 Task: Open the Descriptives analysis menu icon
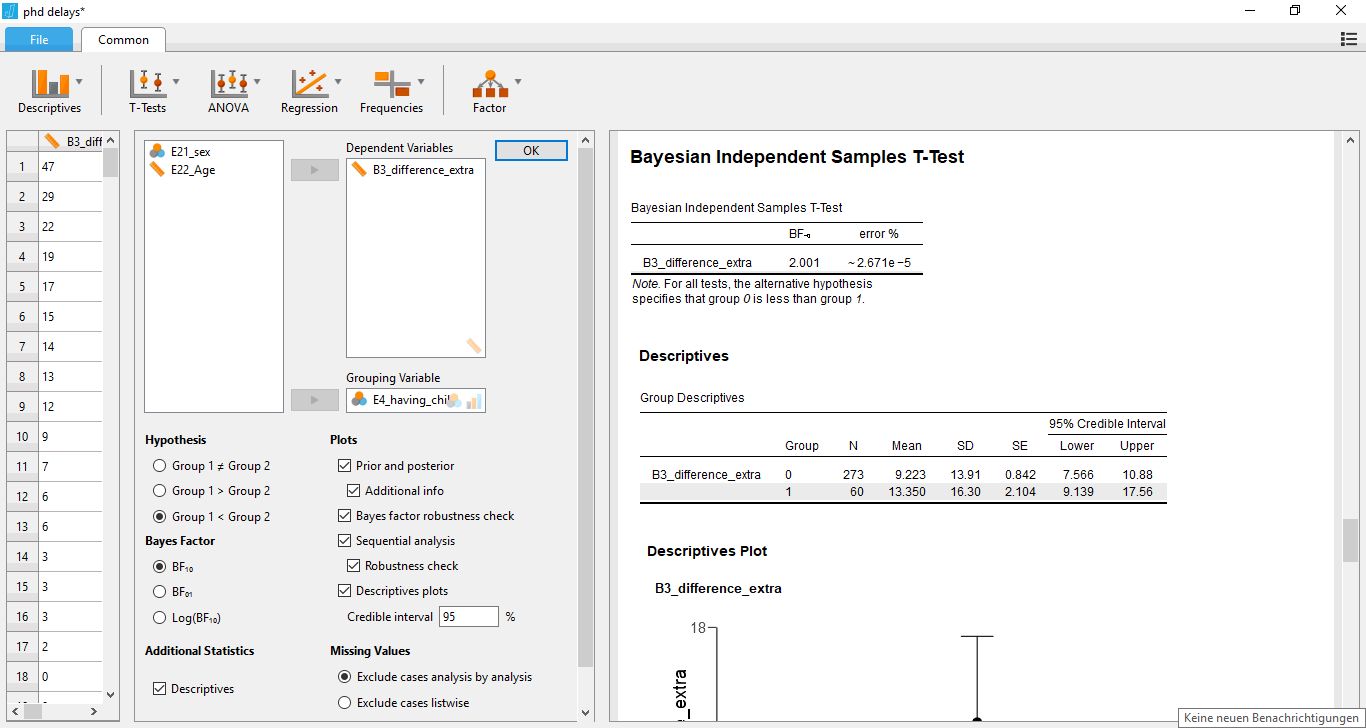[50, 83]
